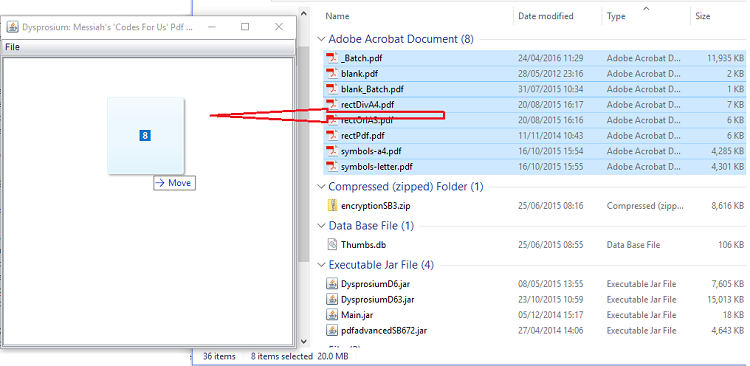Screen dimensions: 750x366
Task: Select the Thumbs.db file name
Action: 364,244
